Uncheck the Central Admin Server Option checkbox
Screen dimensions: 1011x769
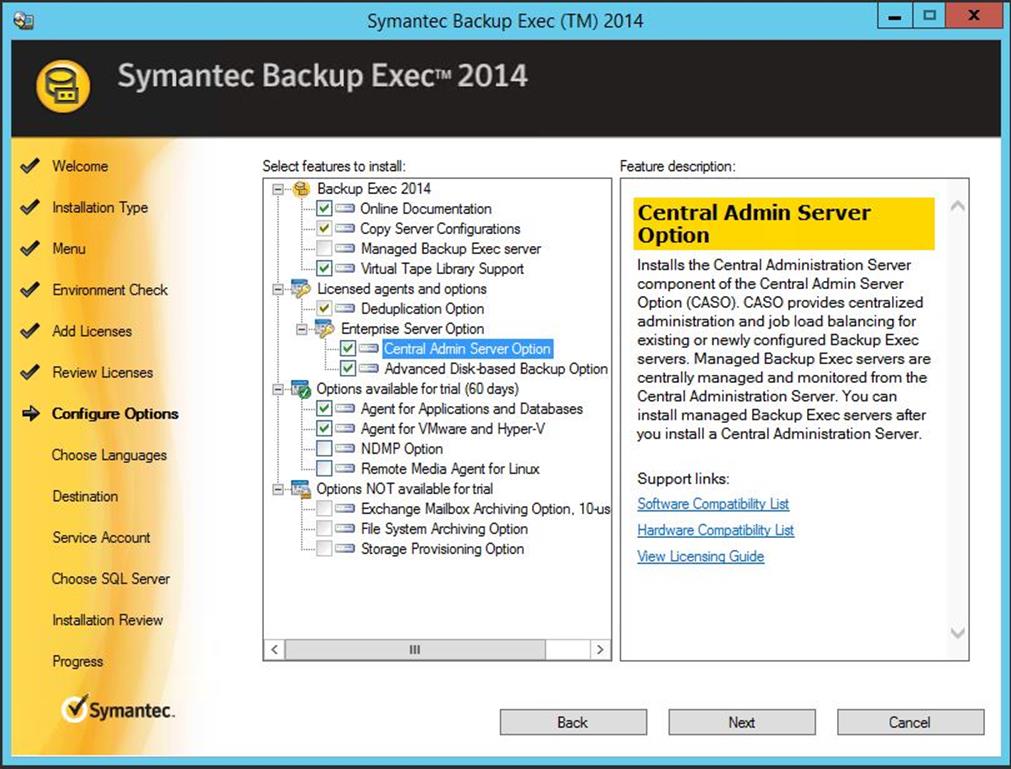(x=348, y=349)
